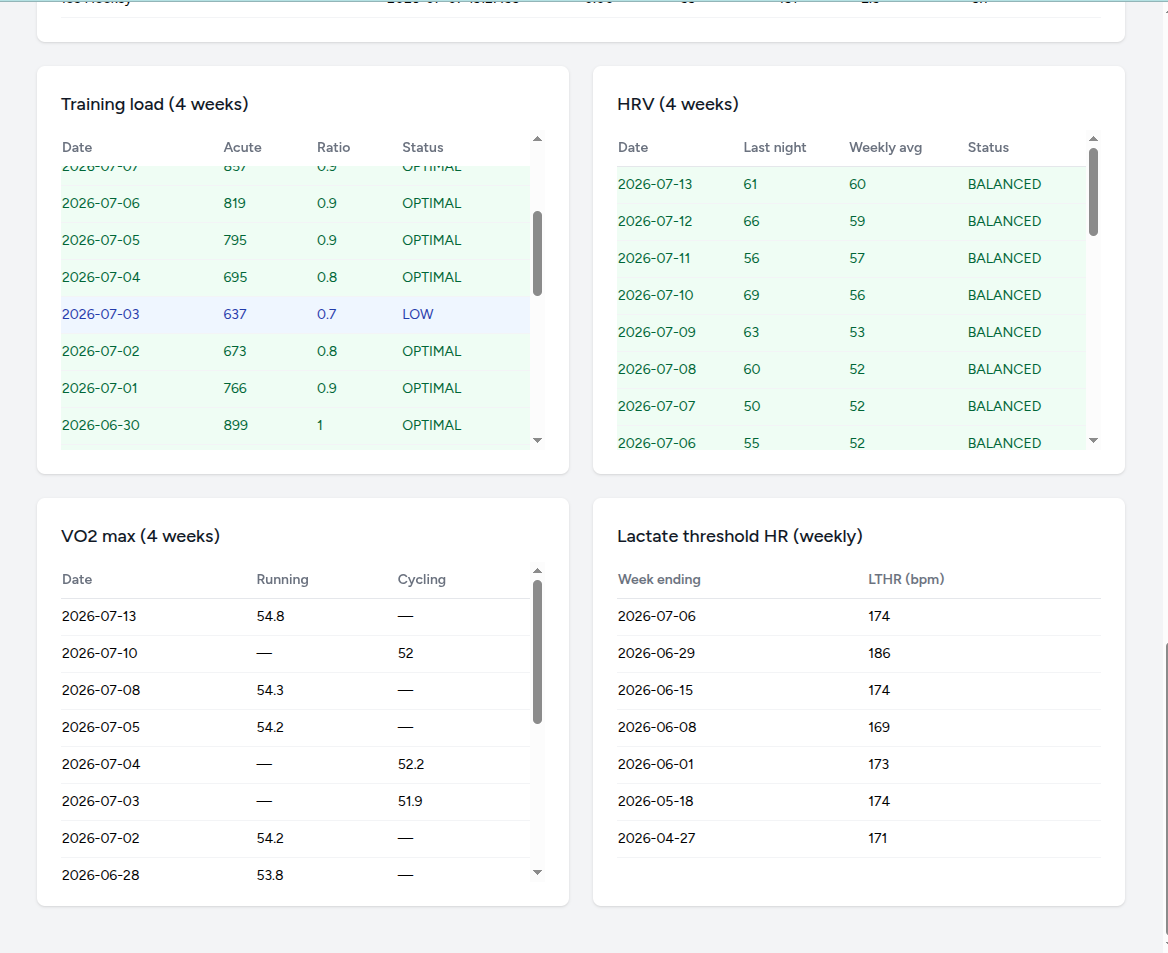Click the VO2 max table scrollbar thumb
This screenshot has width=1168, height=953.
(x=537, y=652)
